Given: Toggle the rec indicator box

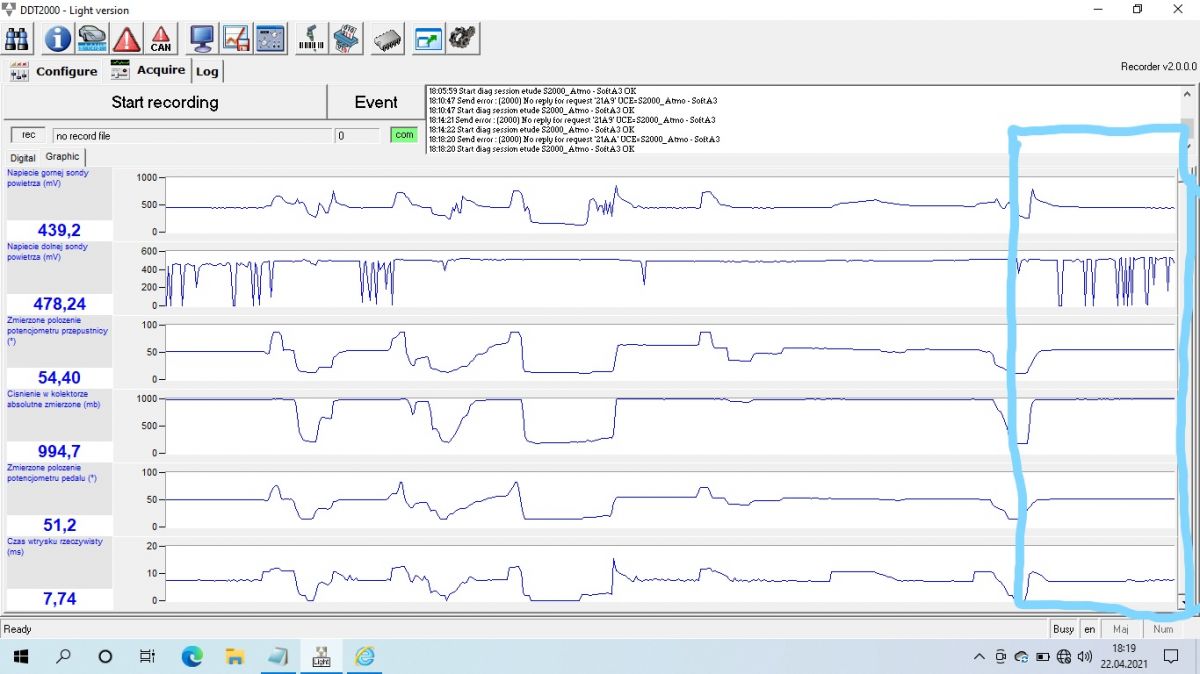Looking at the screenshot, I should pos(28,135).
